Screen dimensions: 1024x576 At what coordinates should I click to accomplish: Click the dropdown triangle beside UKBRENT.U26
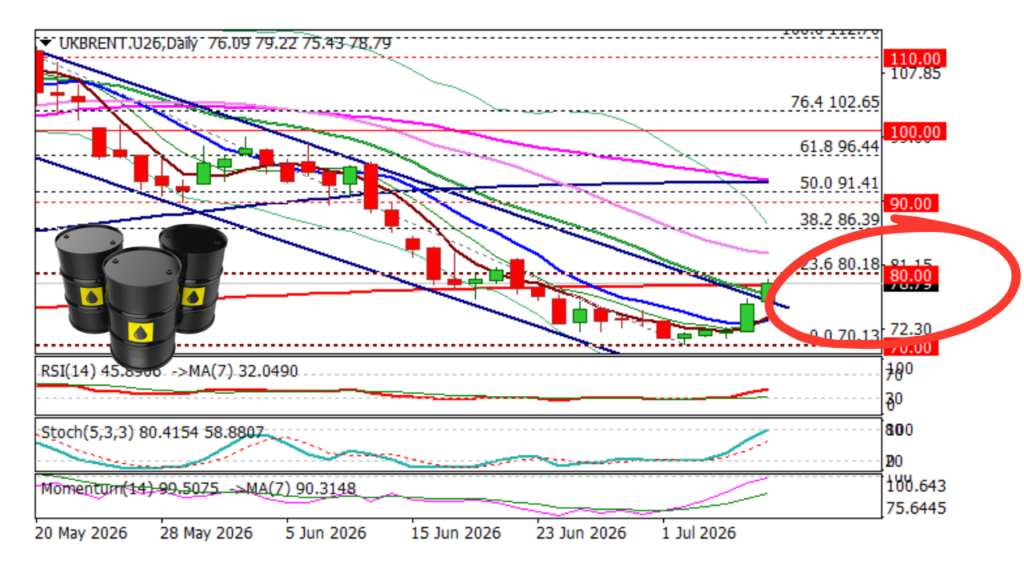(45, 42)
